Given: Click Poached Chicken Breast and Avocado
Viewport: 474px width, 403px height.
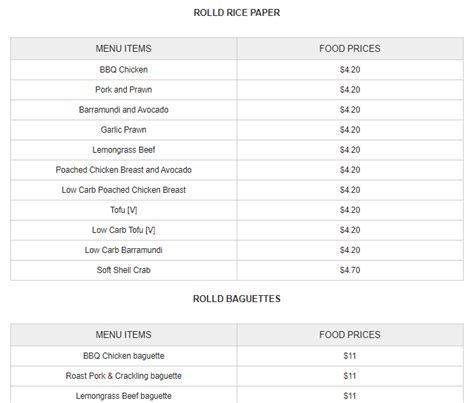Looking at the screenshot, I should tap(124, 170).
